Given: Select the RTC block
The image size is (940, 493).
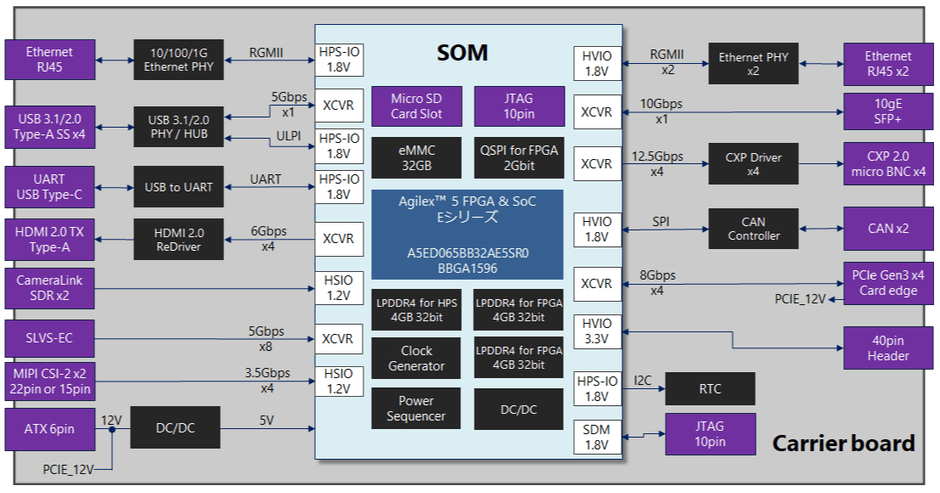Looking at the screenshot, I should (710, 389).
